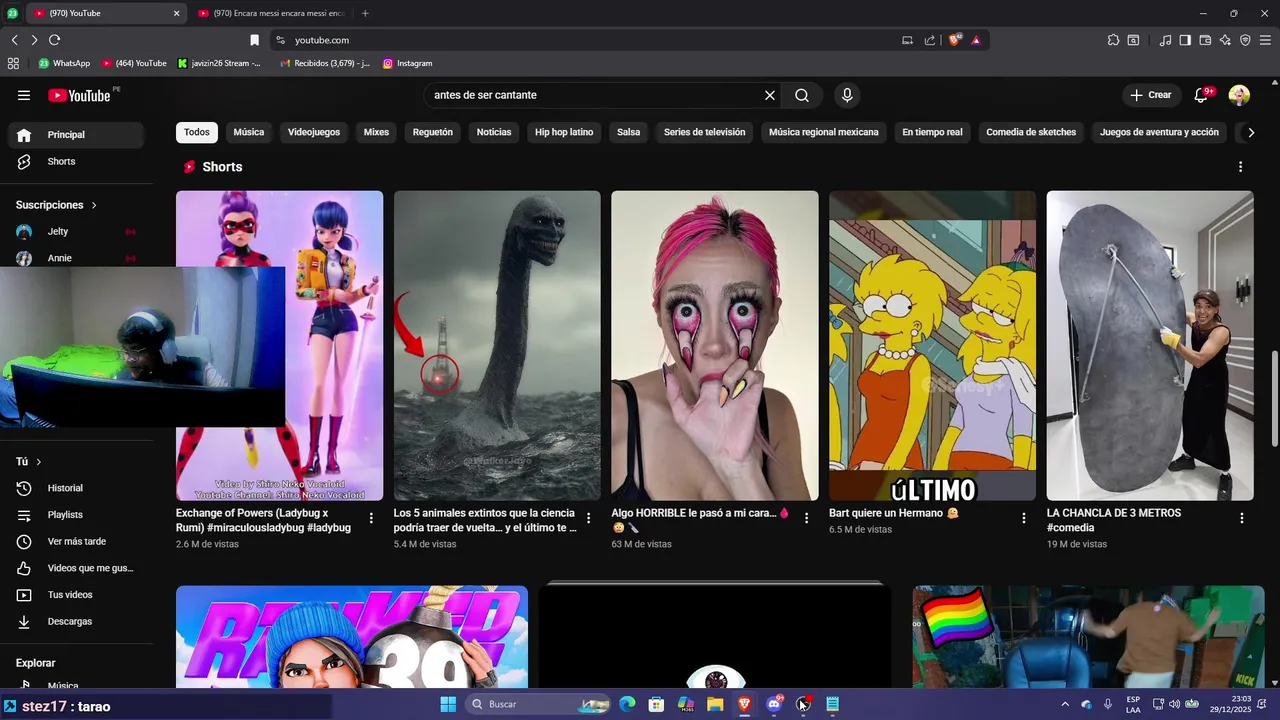Click the Brave Shields lion icon
The width and height of the screenshot is (1280, 720).
pyautogui.click(x=954, y=40)
